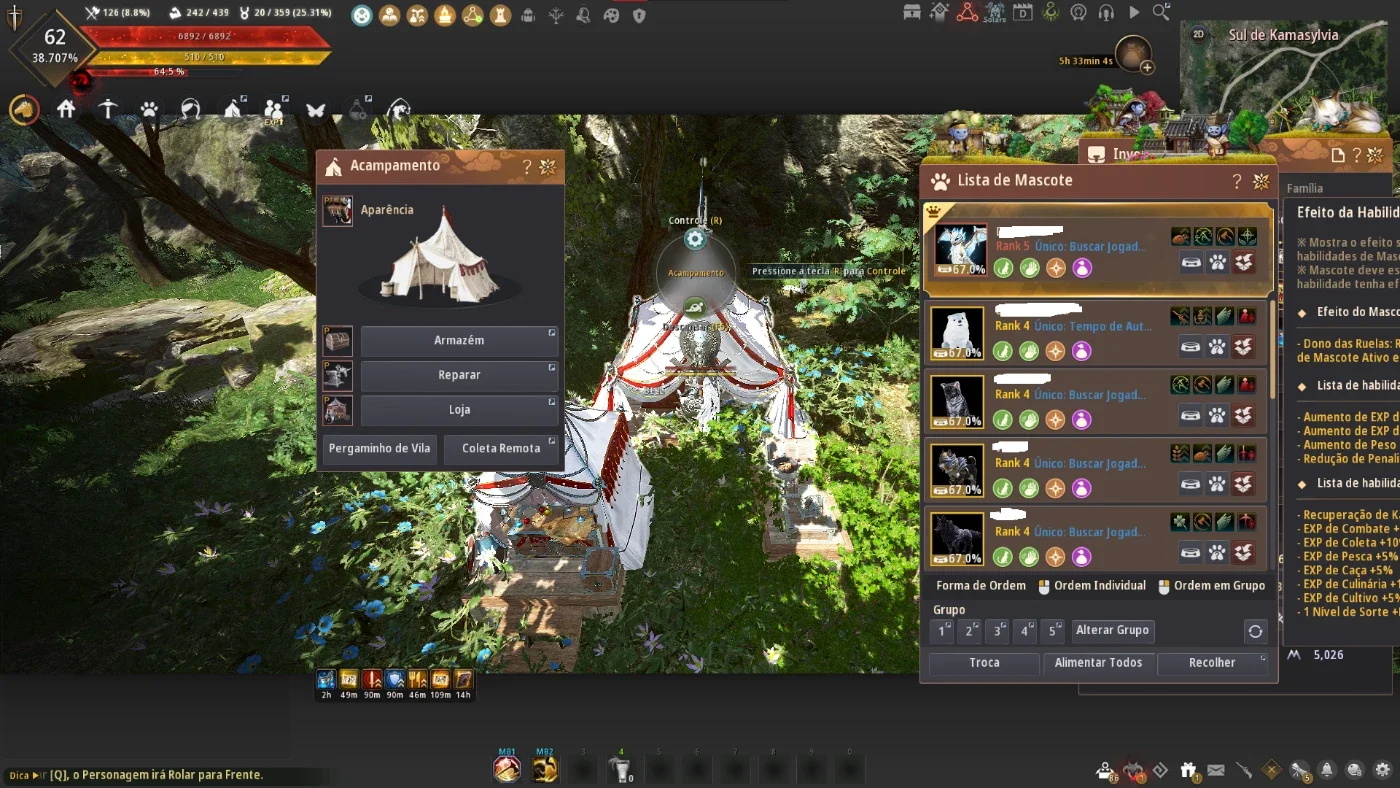Click the Reparar button
The height and width of the screenshot is (788, 1400).
459,375
